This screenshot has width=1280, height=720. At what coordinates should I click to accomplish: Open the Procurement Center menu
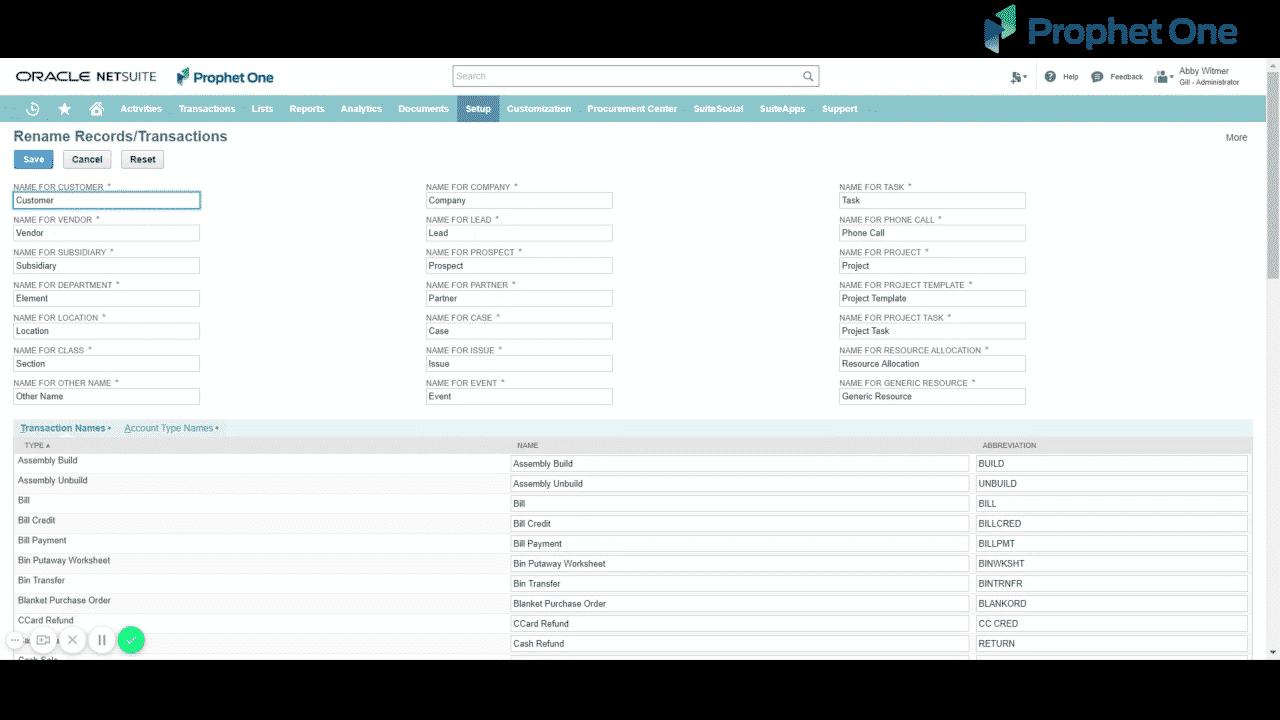click(632, 108)
